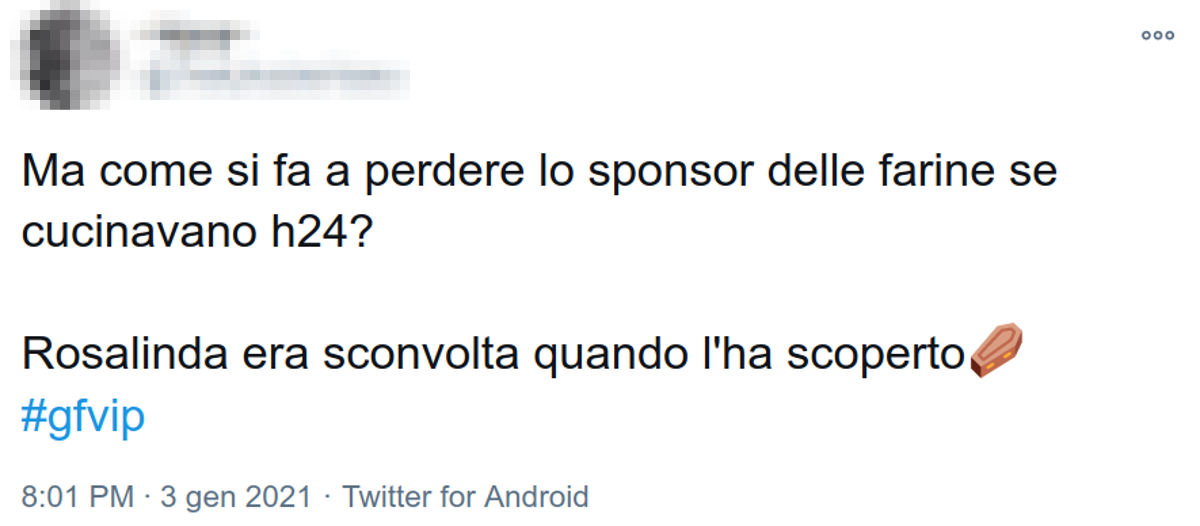Screen dimensions: 1200x526
Task: Open the three-dot more options menu
Action: (1157, 35)
